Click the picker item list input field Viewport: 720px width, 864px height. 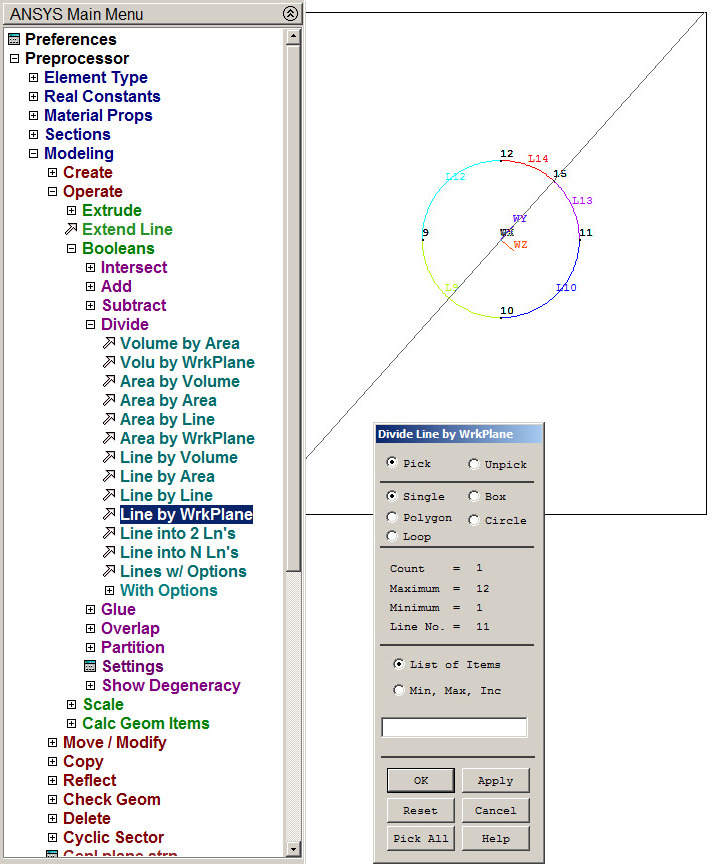tap(454, 727)
